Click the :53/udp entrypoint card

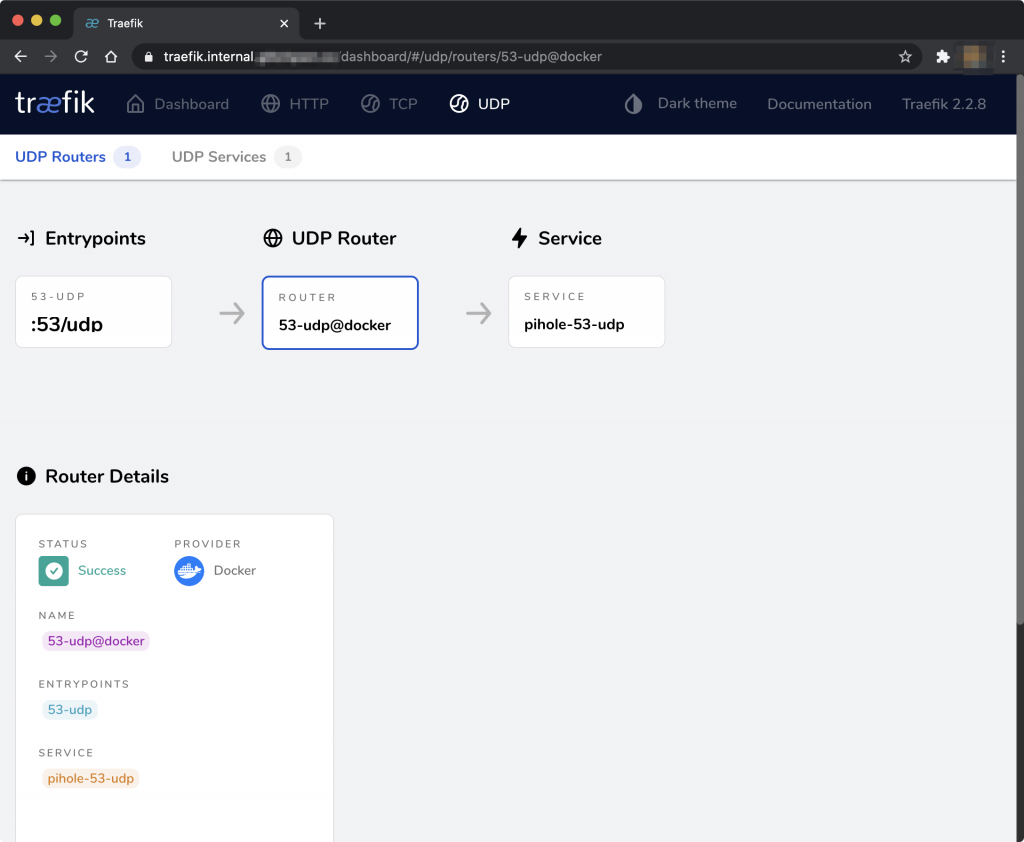[93, 312]
